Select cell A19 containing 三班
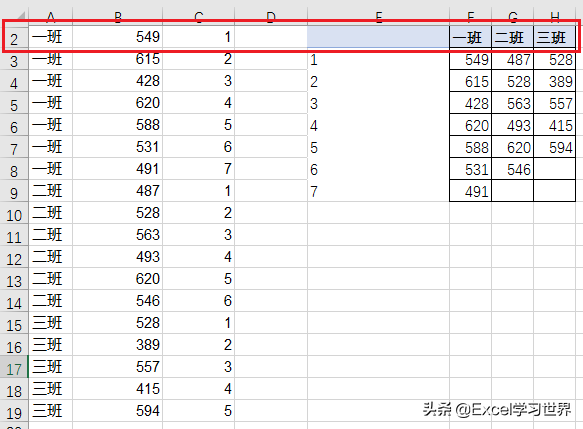This screenshot has width=583, height=429. coord(50,411)
